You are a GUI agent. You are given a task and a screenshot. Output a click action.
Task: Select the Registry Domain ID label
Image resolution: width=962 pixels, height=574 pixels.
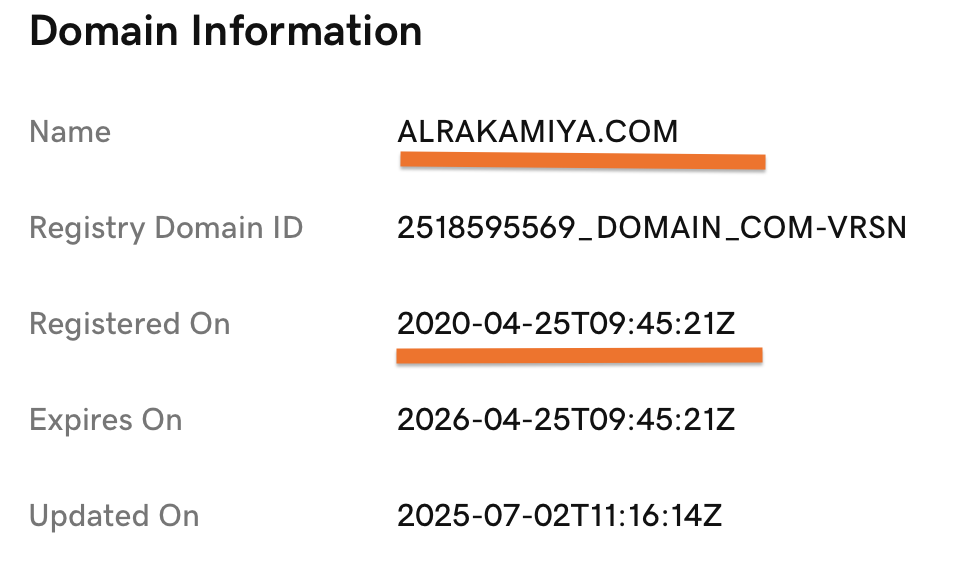pos(166,228)
